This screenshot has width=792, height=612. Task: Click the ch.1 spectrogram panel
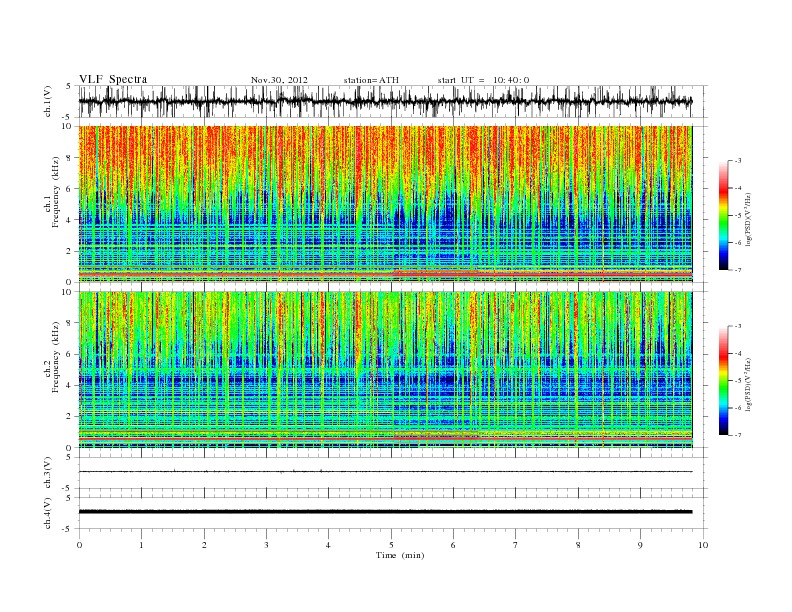click(x=386, y=204)
